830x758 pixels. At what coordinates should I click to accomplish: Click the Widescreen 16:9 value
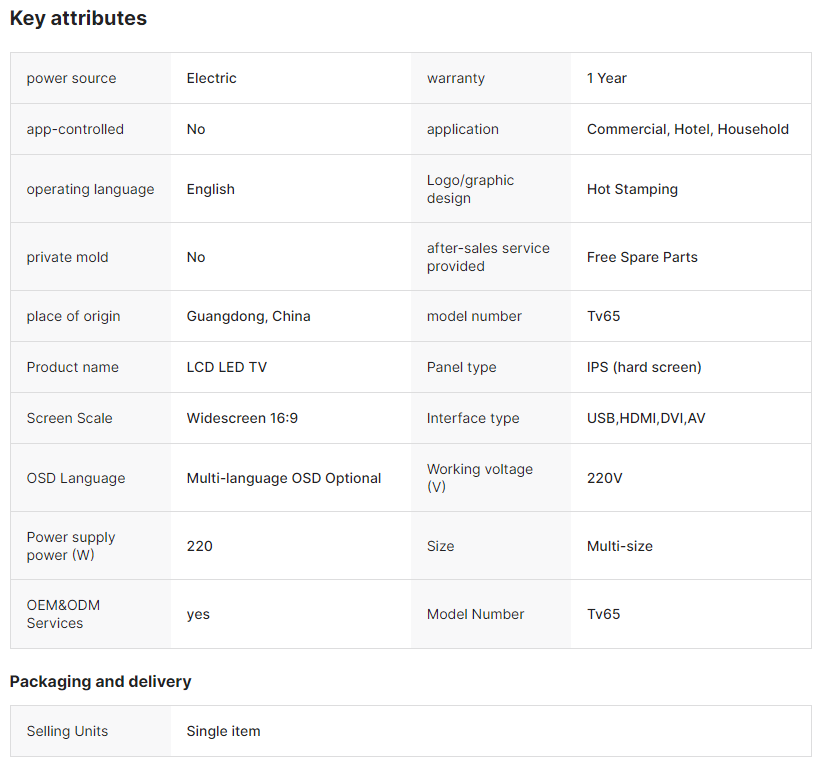[242, 418]
